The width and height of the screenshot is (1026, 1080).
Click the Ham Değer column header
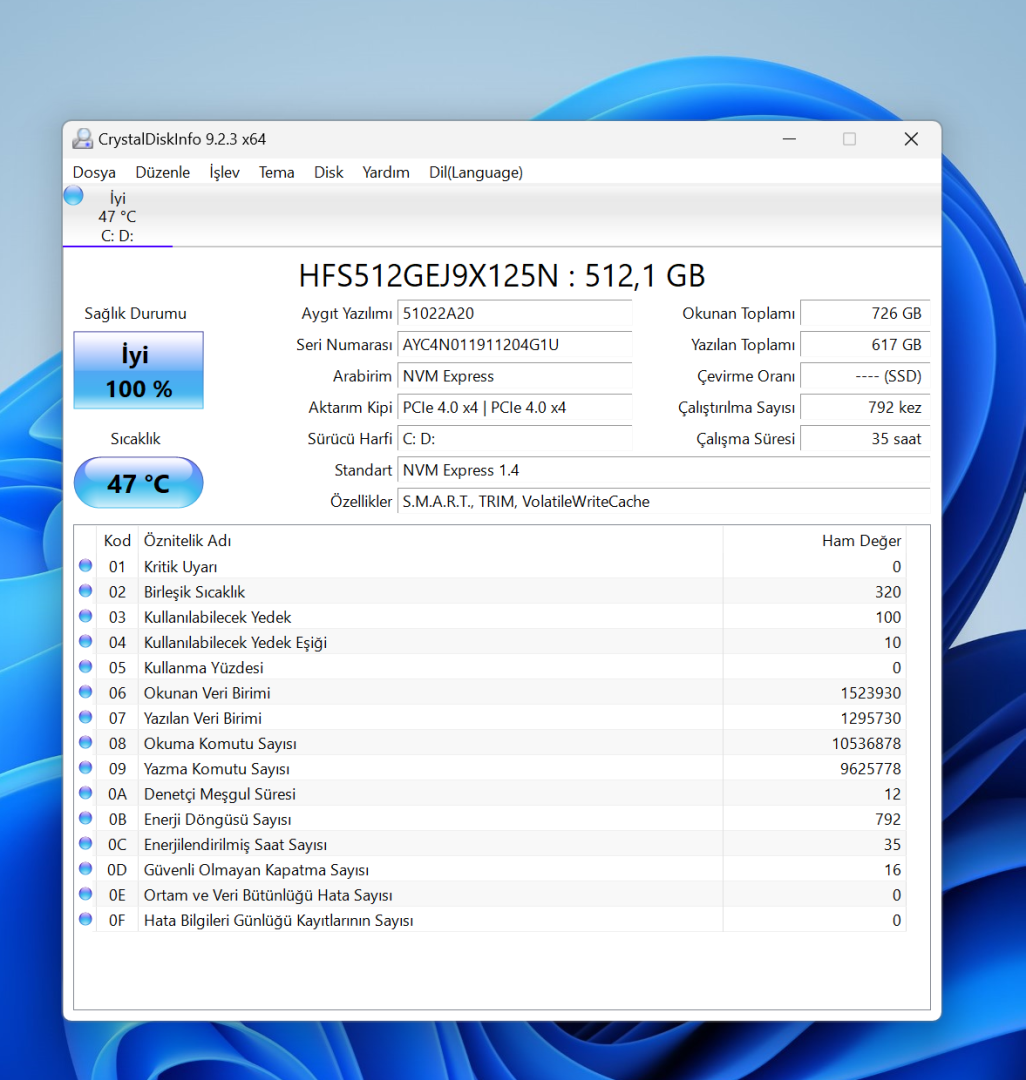click(x=861, y=540)
